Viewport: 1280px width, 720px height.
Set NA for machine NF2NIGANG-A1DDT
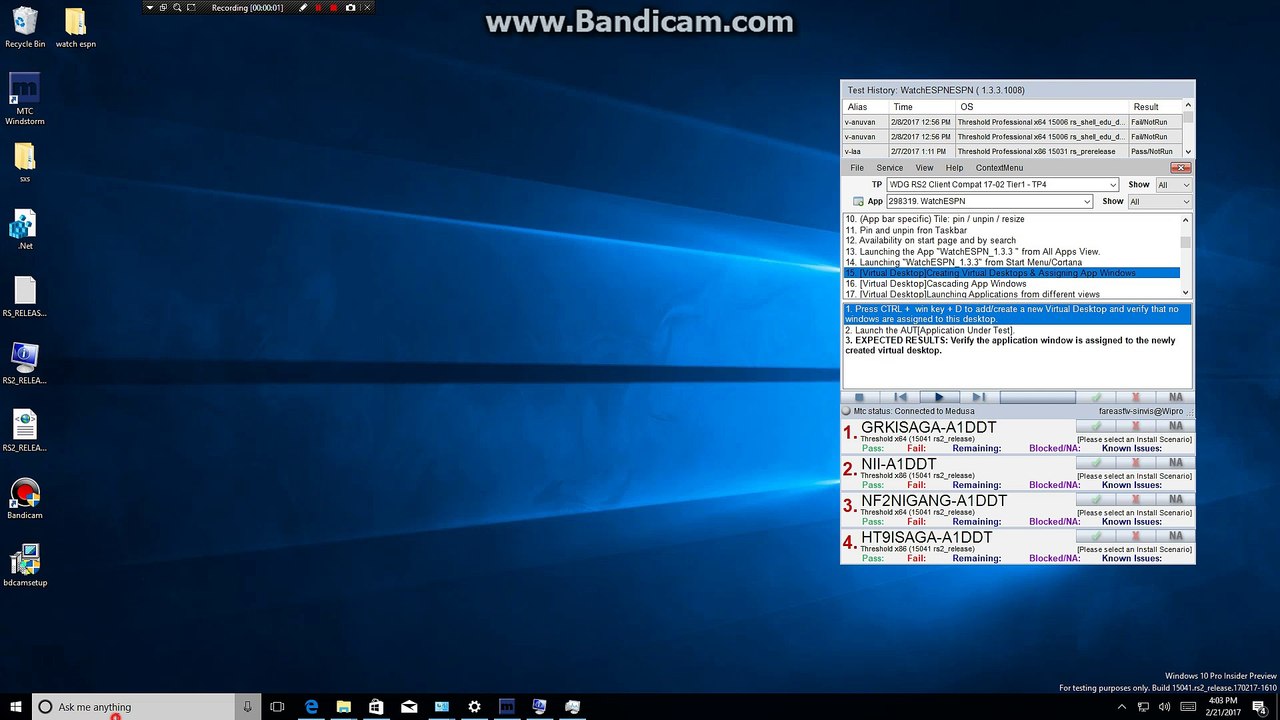1175,499
